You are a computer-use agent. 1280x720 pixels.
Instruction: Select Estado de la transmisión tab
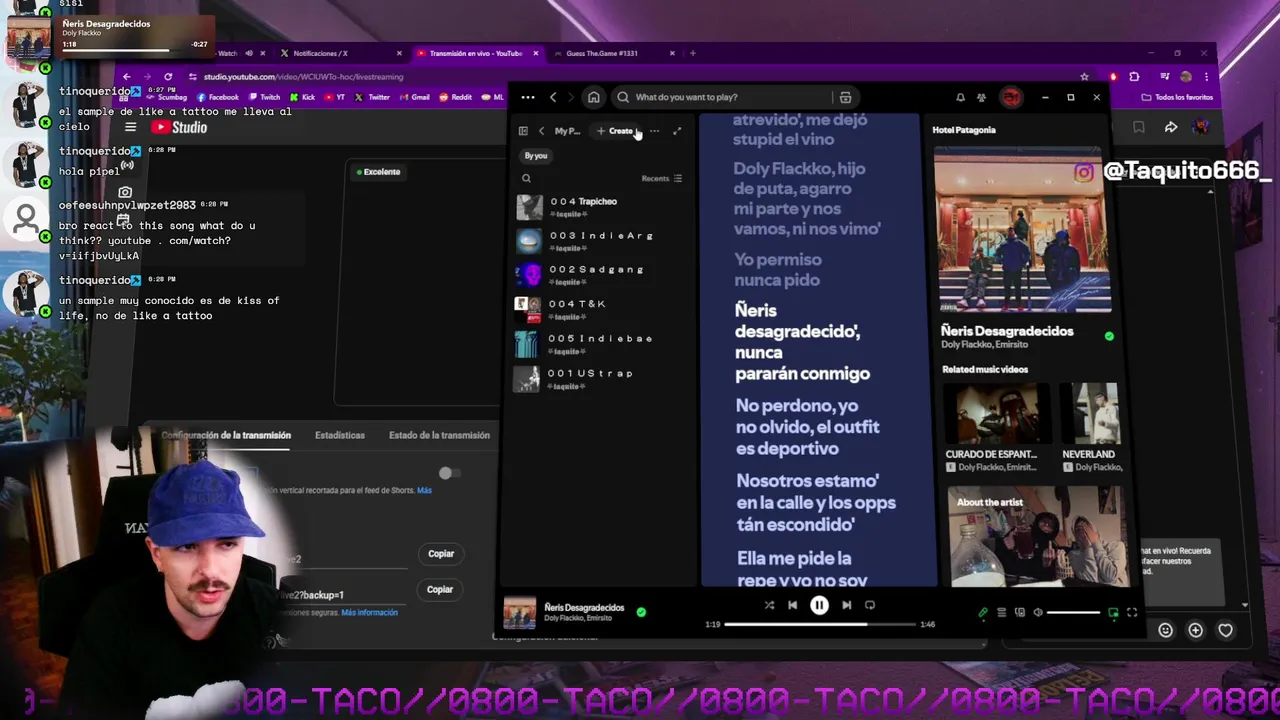coord(439,435)
